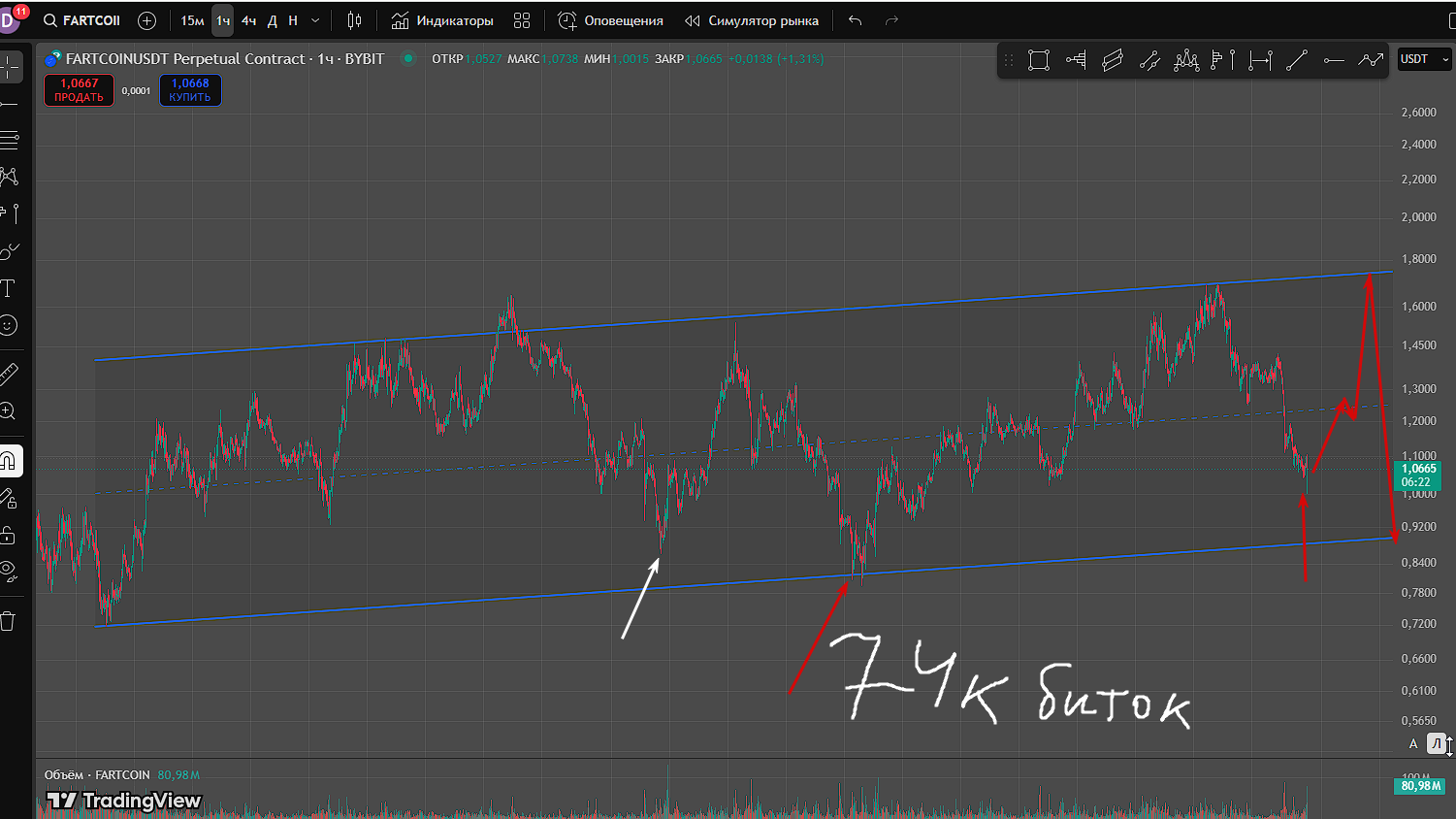The image size is (1456, 819).
Task: Switch to the Д daily timeframe
Action: coord(273,20)
